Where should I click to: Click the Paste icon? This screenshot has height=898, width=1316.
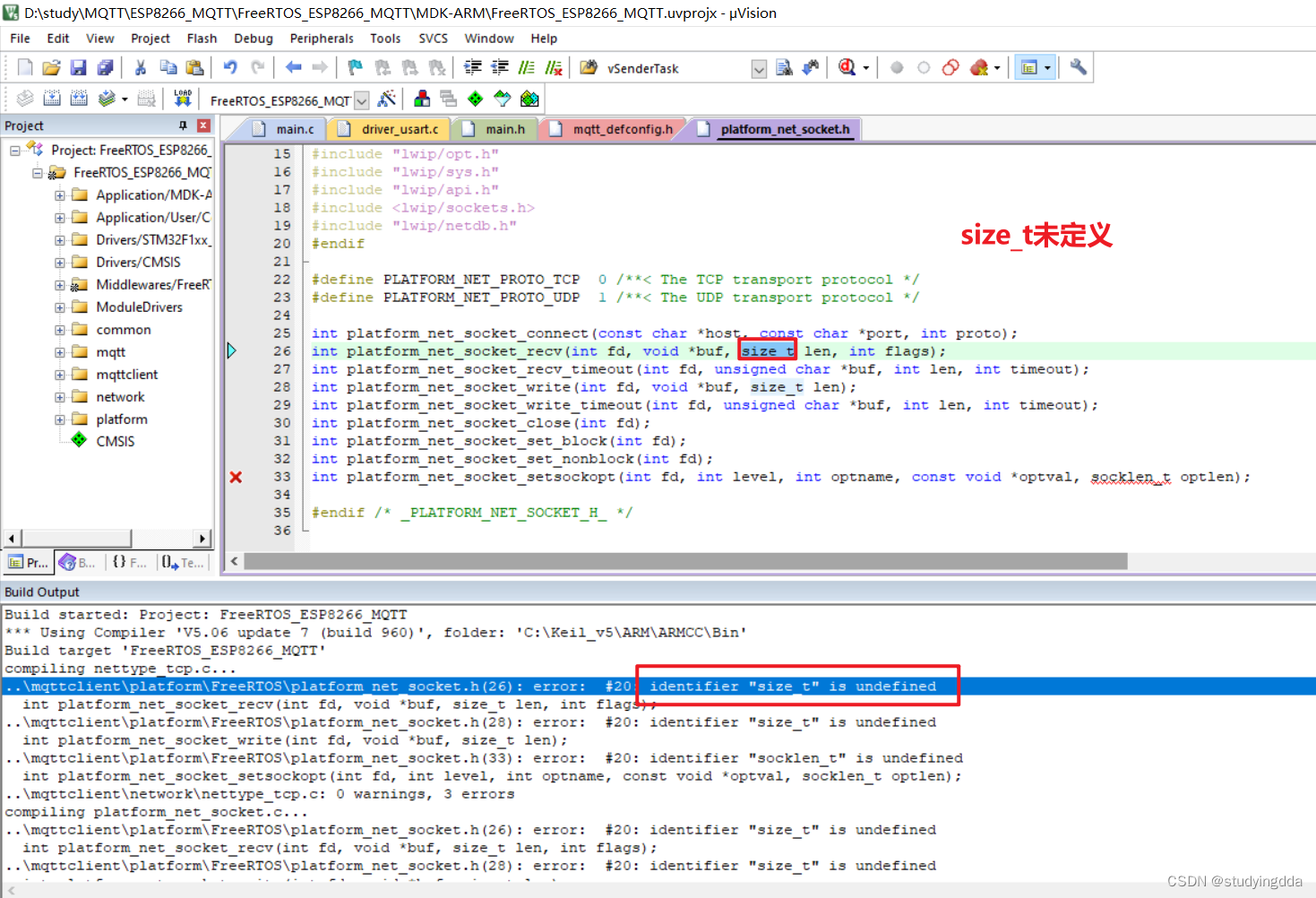point(194,67)
